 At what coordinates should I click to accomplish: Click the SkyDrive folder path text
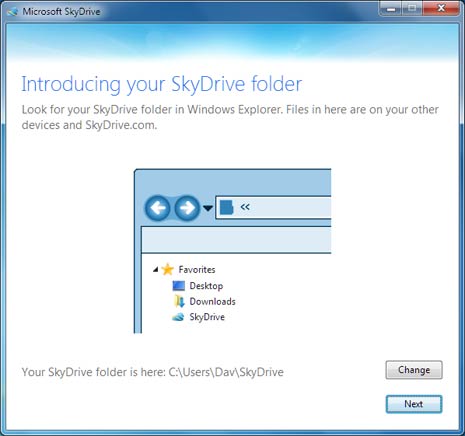click(x=226, y=372)
